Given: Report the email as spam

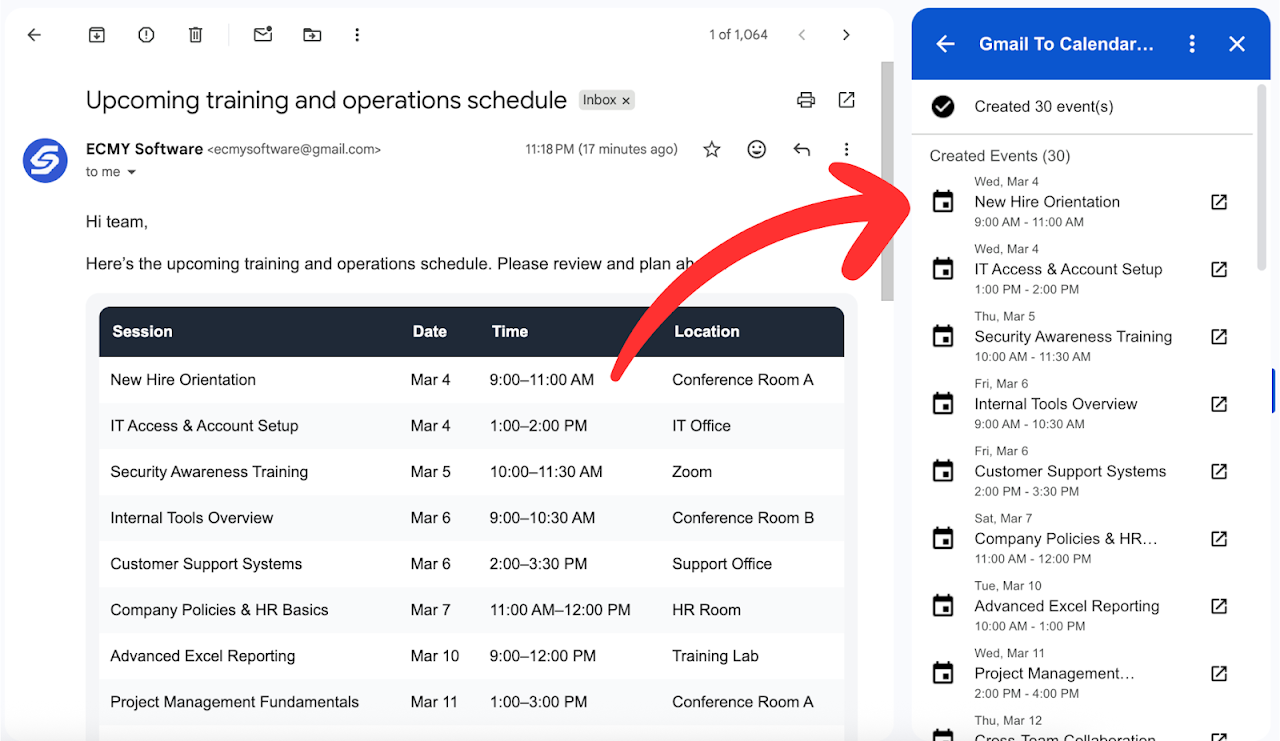Looking at the screenshot, I should [145, 34].
